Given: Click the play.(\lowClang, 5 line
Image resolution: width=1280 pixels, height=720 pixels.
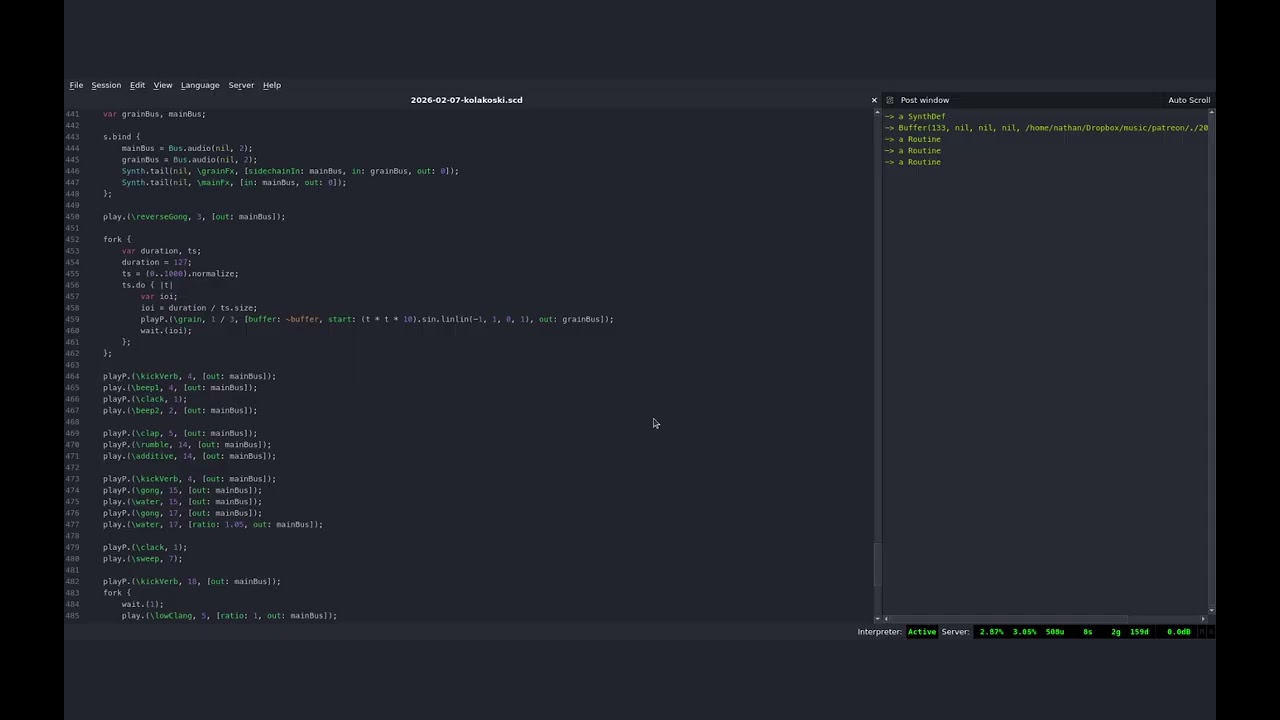Looking at the screenshot, I should coord(230,616).
